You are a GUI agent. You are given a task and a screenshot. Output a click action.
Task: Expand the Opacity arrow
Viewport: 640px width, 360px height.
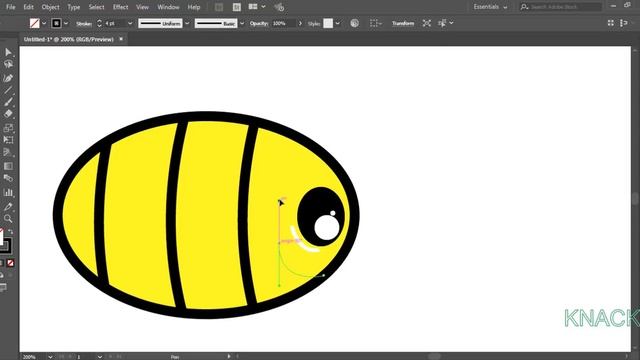tap(300, 23)
